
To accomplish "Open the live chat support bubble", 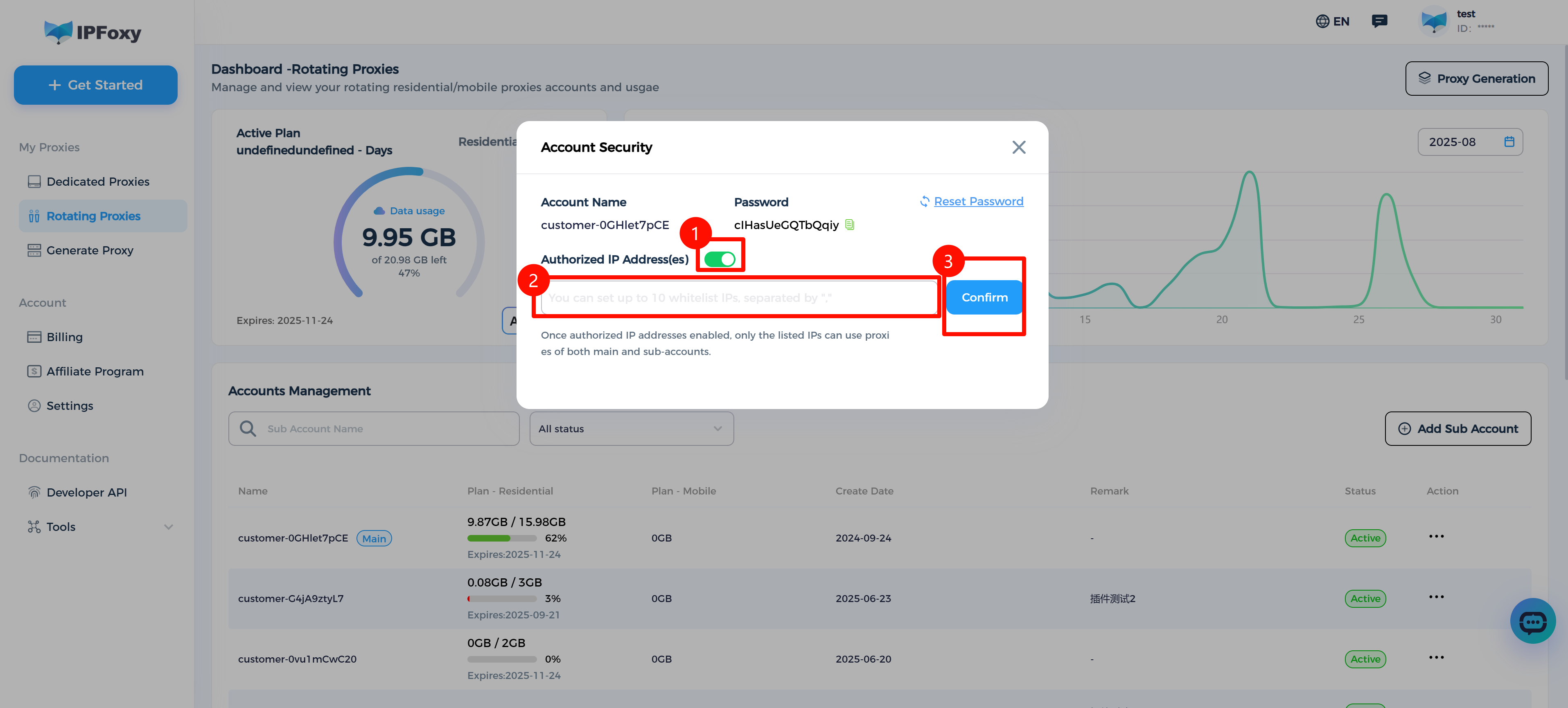I will coord(1532,621).
